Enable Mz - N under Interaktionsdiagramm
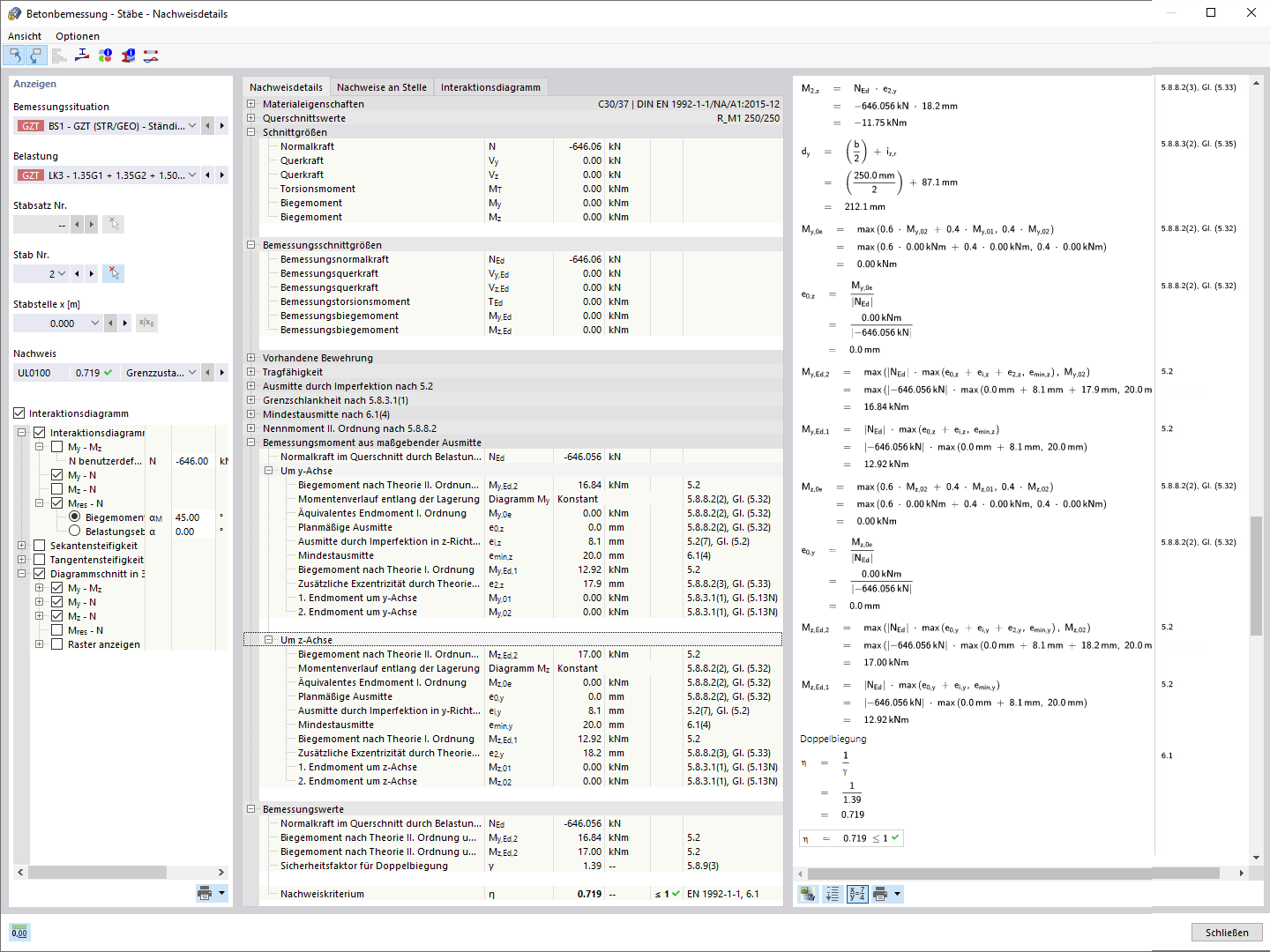Screen dimensions: 1270x952 [56, 489]
